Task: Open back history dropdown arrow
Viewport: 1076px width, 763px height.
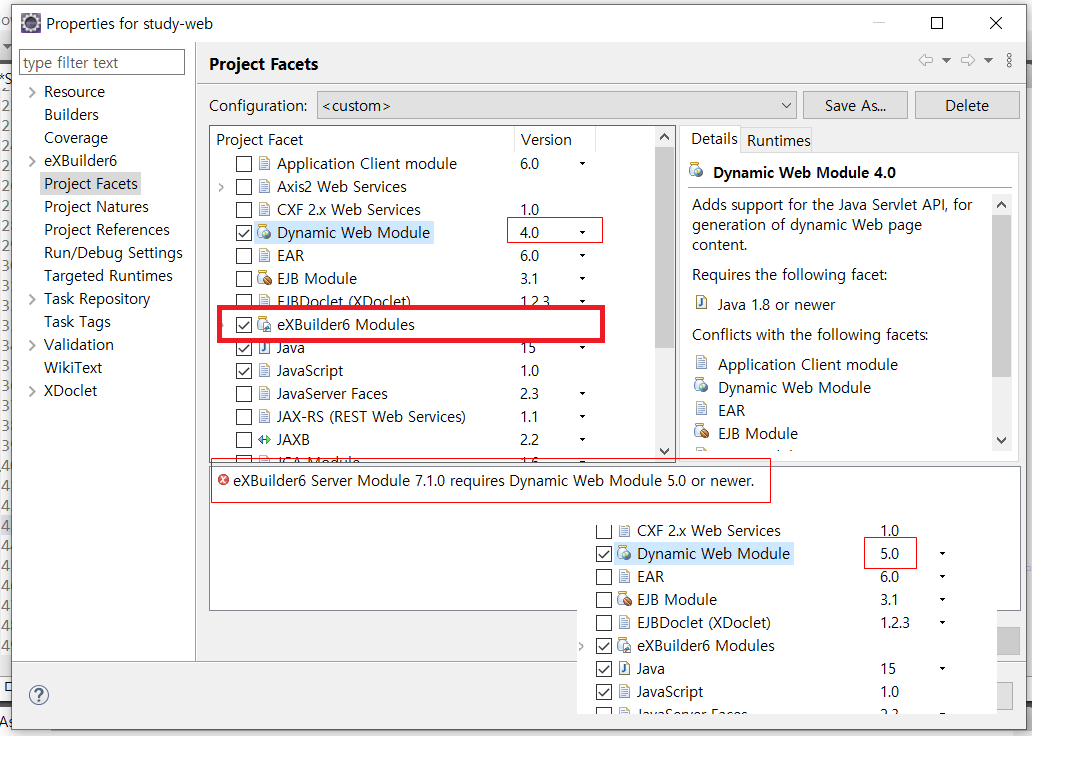Action: pos(946,60)
